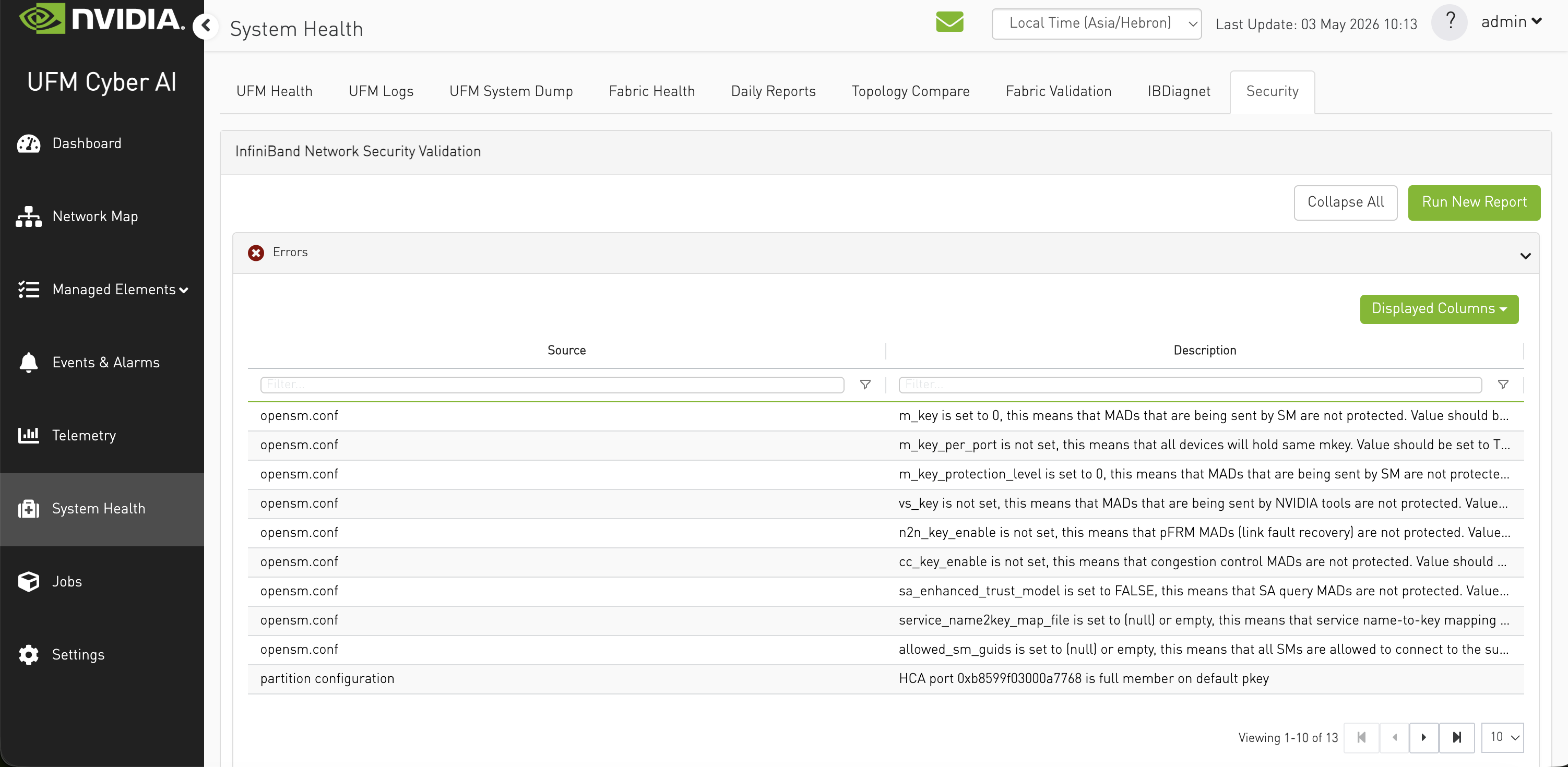
Task: Open the Daily Reports tab
Action: pyautogui.click(x=773, y=91)
